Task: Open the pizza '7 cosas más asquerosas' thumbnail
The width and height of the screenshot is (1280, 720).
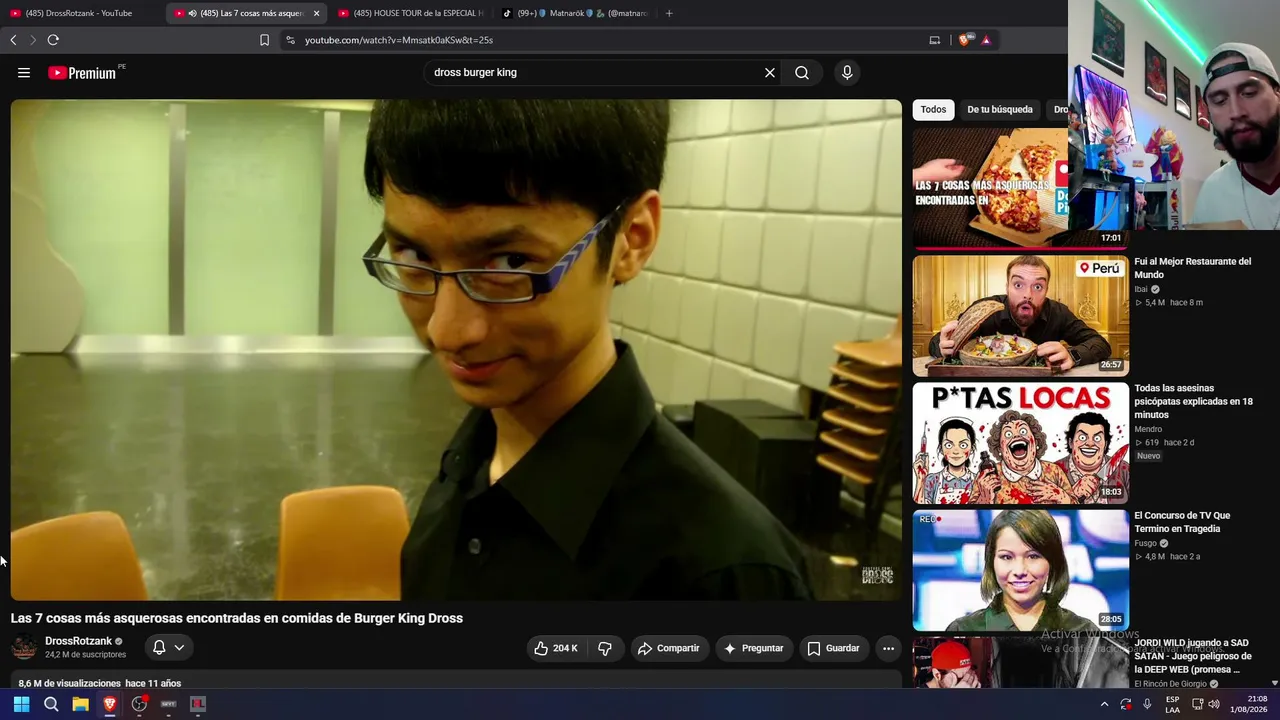Action: tap(990, 189)
